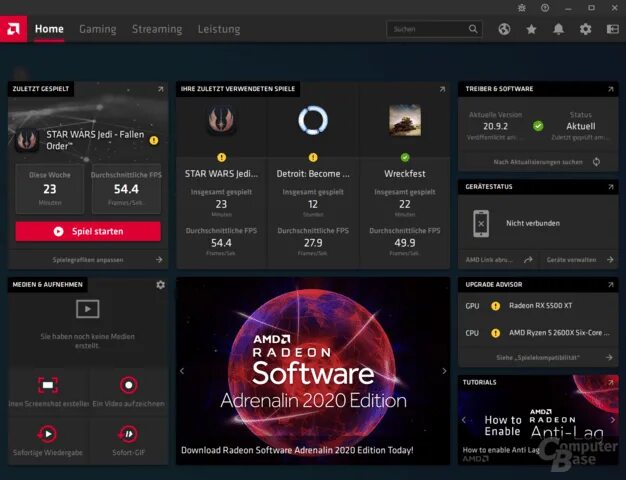626x480 pixels.
Task: Click the Sofortige Wiedergabe instant replay icon
Action: 48,434
